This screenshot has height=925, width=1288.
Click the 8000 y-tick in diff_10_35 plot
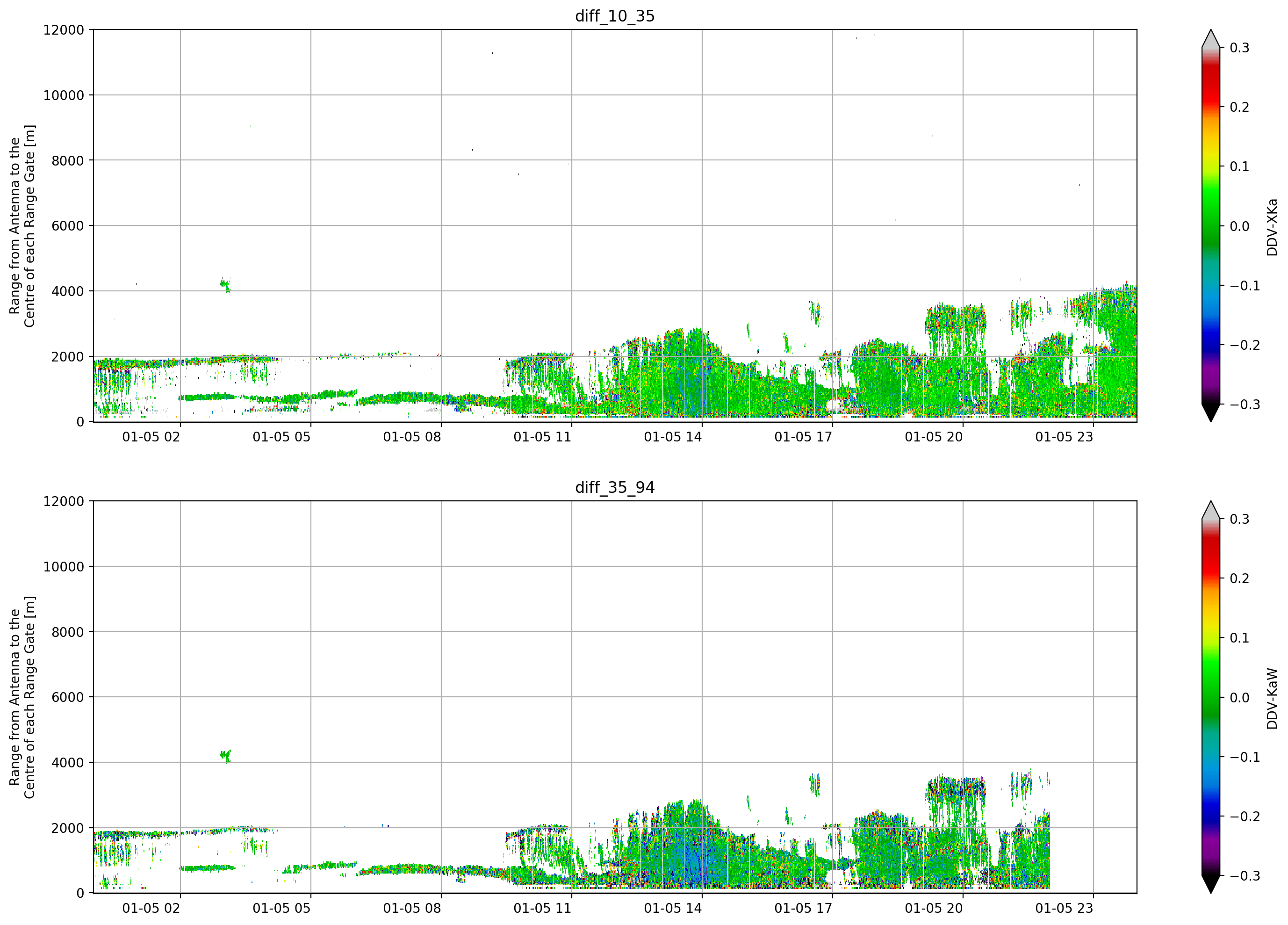coord(68,161)
